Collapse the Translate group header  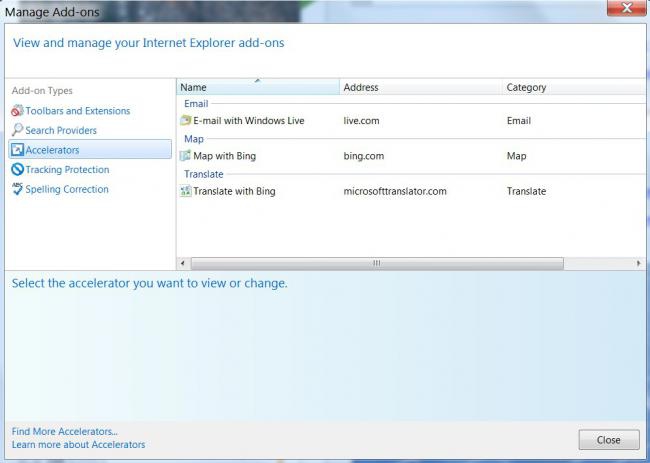(x=204, y=174)
